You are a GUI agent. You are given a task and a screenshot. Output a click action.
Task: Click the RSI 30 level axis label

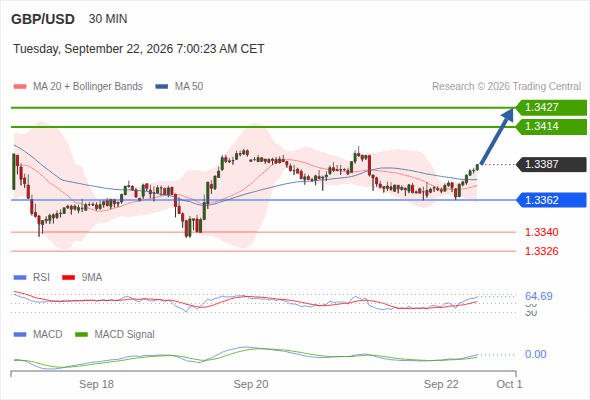tap(531, 313)
